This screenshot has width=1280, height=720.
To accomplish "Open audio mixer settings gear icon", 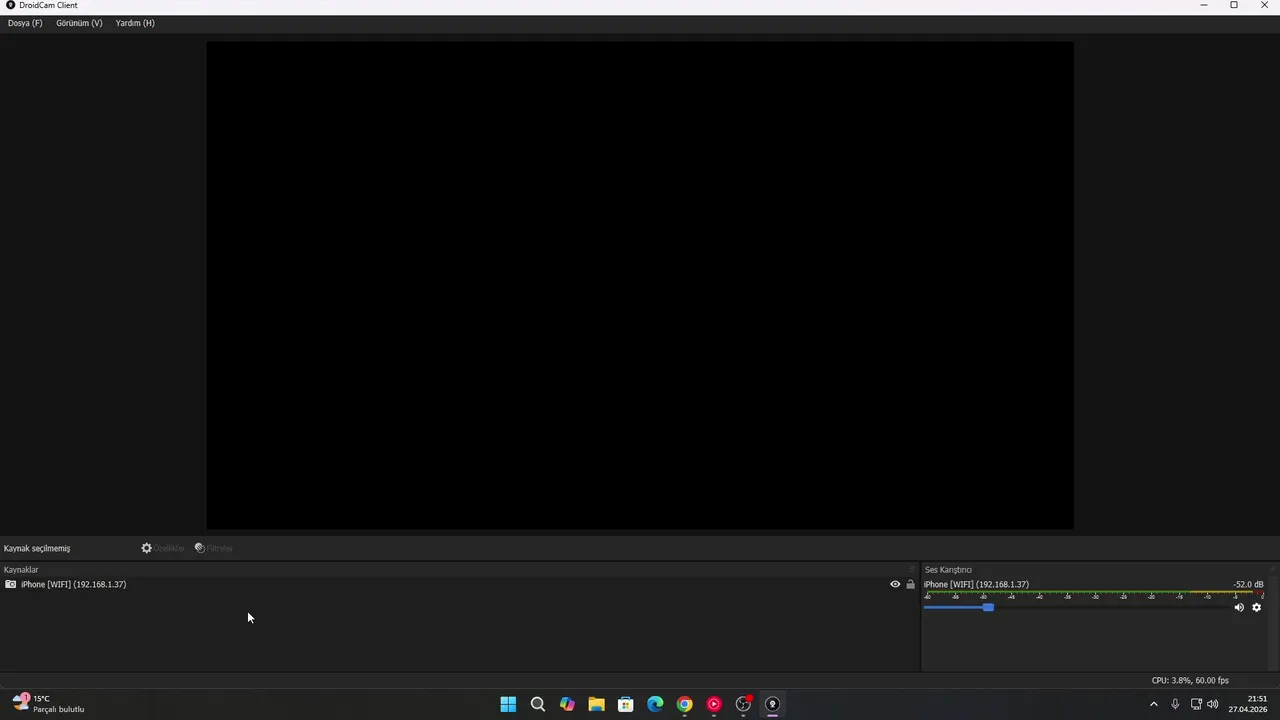I will (x=1257, y=607).
